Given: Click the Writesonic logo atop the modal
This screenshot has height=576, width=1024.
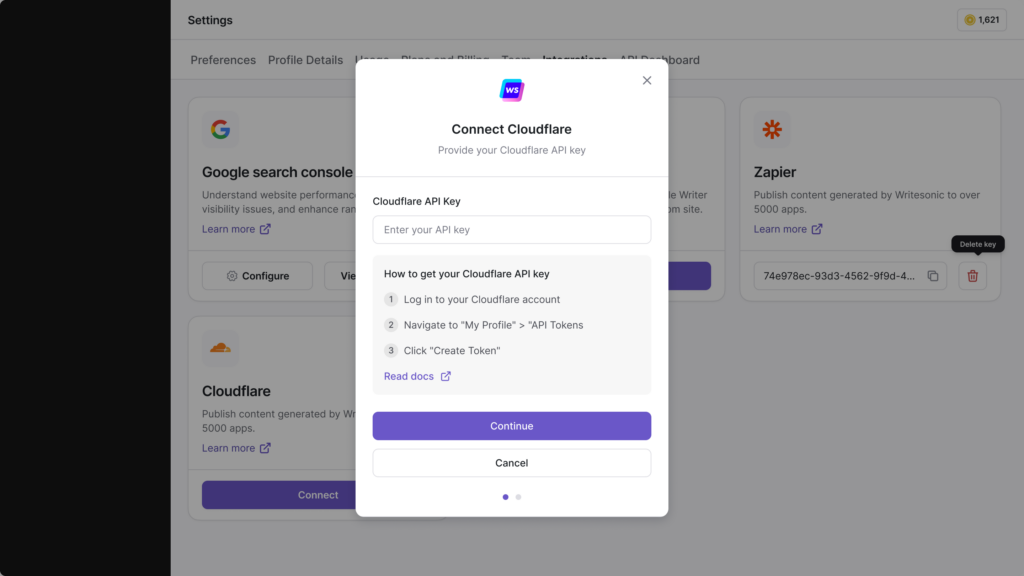Looking at the screenshot, I should [511, 89].
